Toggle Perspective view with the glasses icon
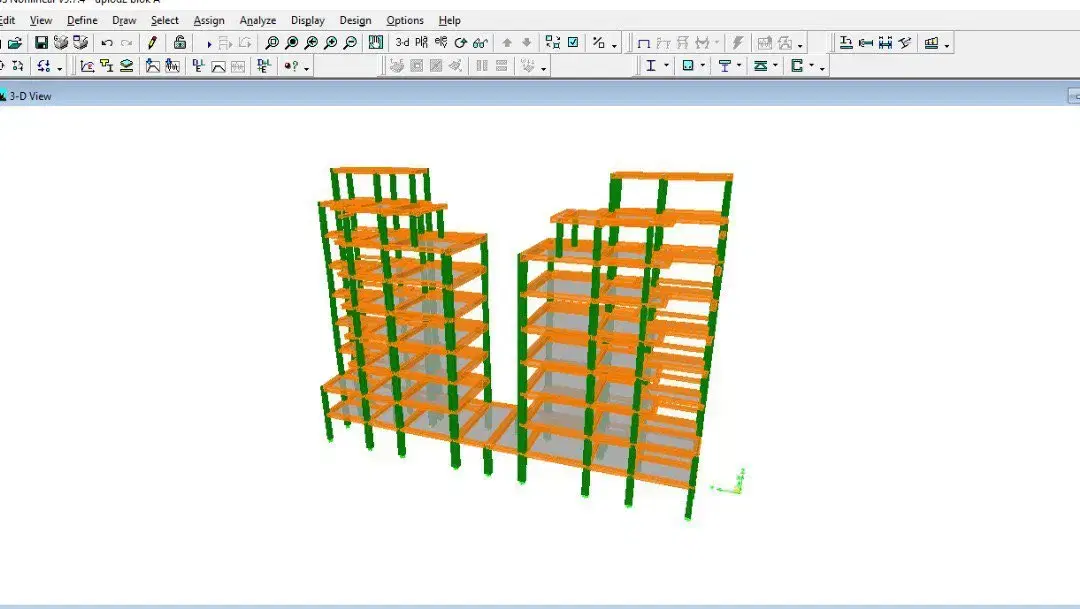 click(x=481, y=43)
